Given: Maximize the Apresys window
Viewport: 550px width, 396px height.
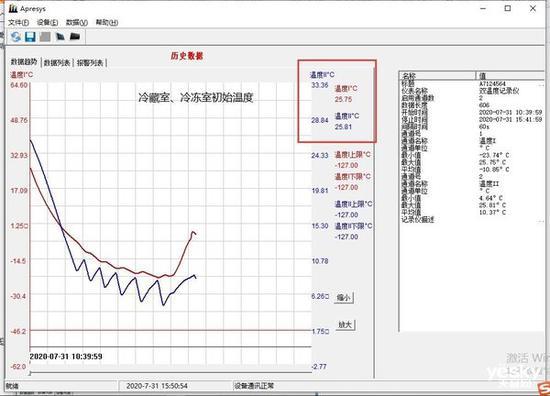Looking at the screenshot, I should pyautogui.click(x=508, y=8).
